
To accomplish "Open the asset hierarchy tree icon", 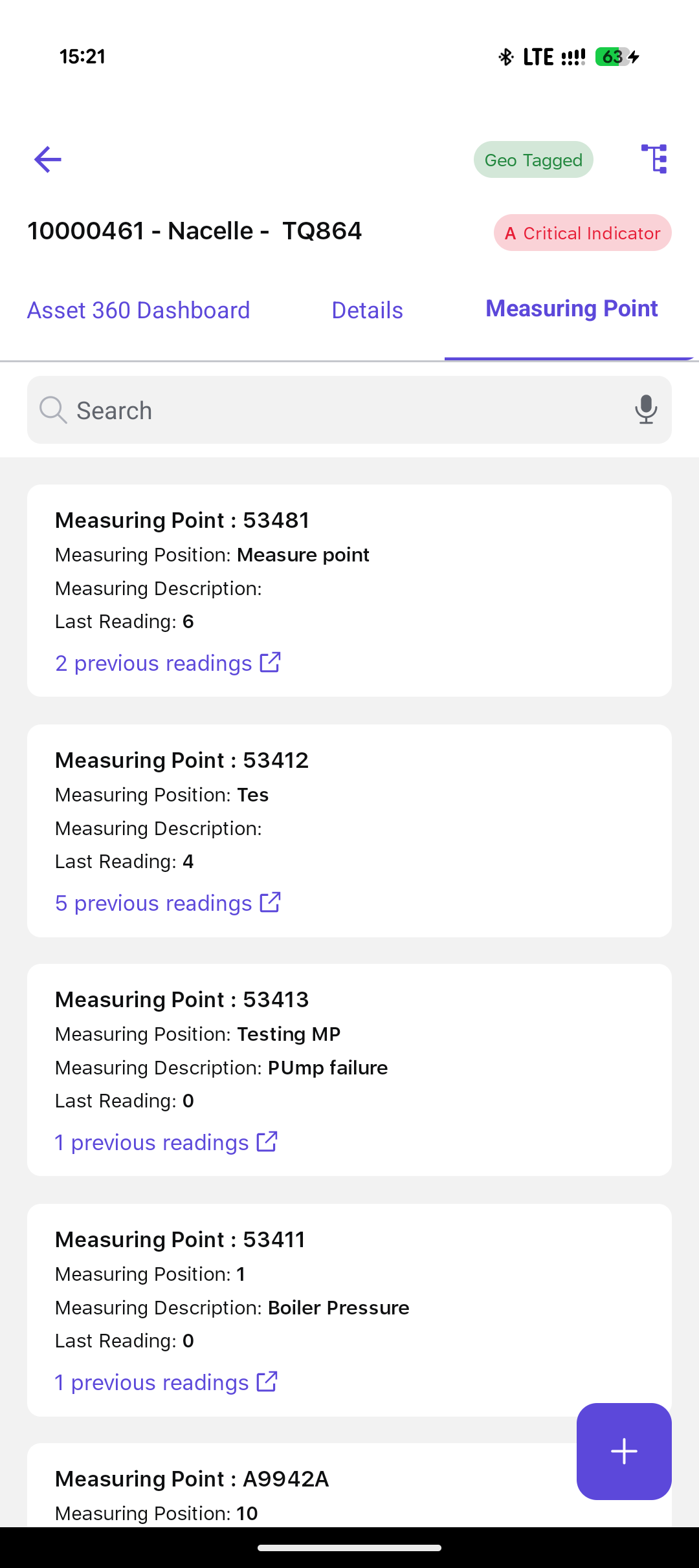I will [654, 159].
